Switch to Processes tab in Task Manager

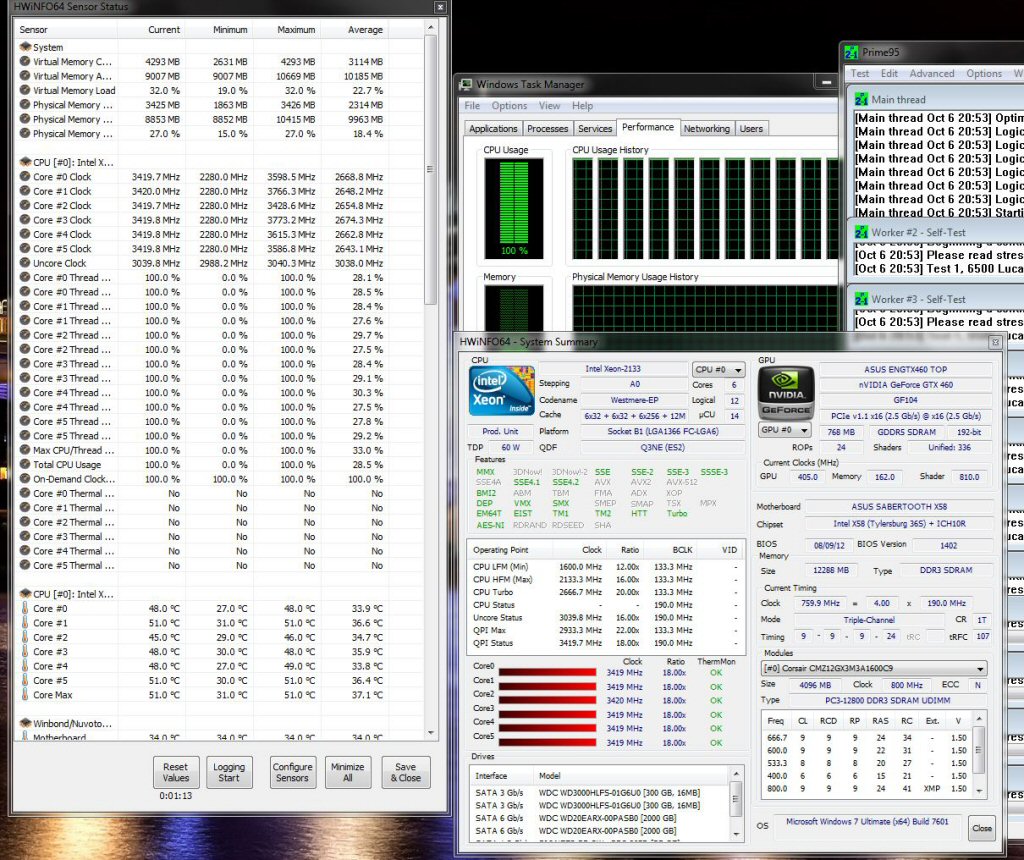547,129
